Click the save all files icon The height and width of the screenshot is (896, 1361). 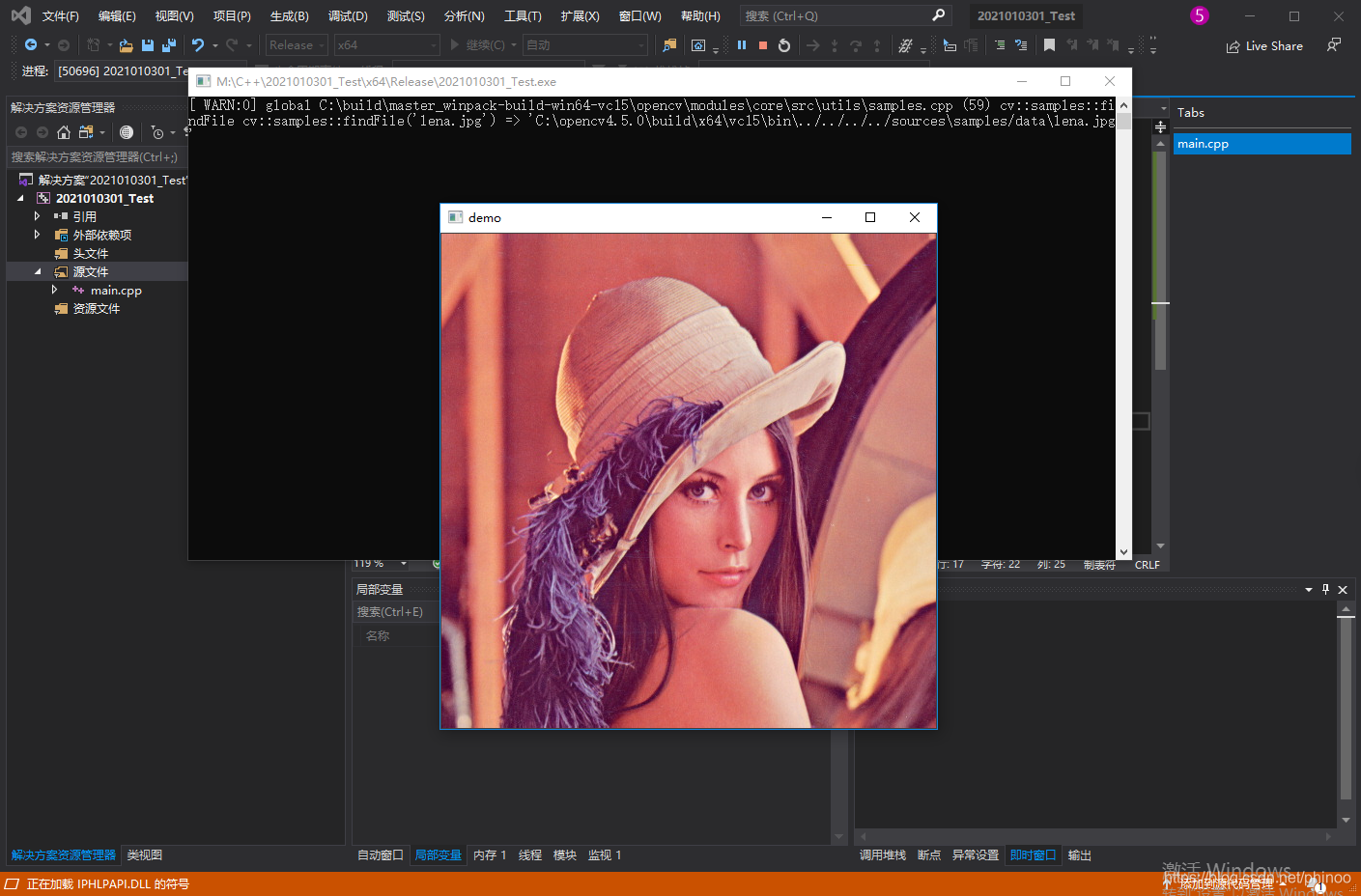(x=169, y=45)
